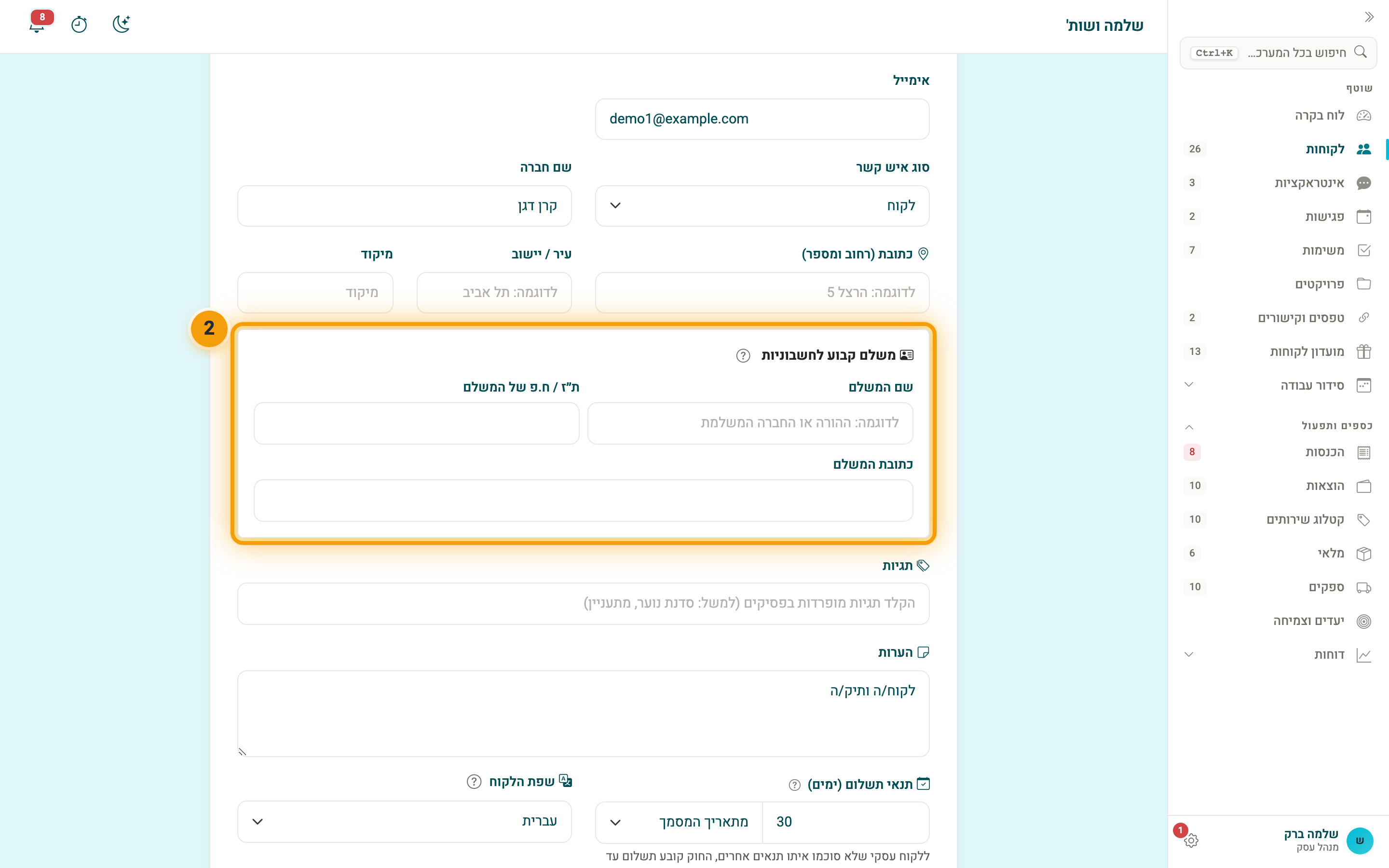Open settings gear next to שלמה ברק

tap(1191, 841)
